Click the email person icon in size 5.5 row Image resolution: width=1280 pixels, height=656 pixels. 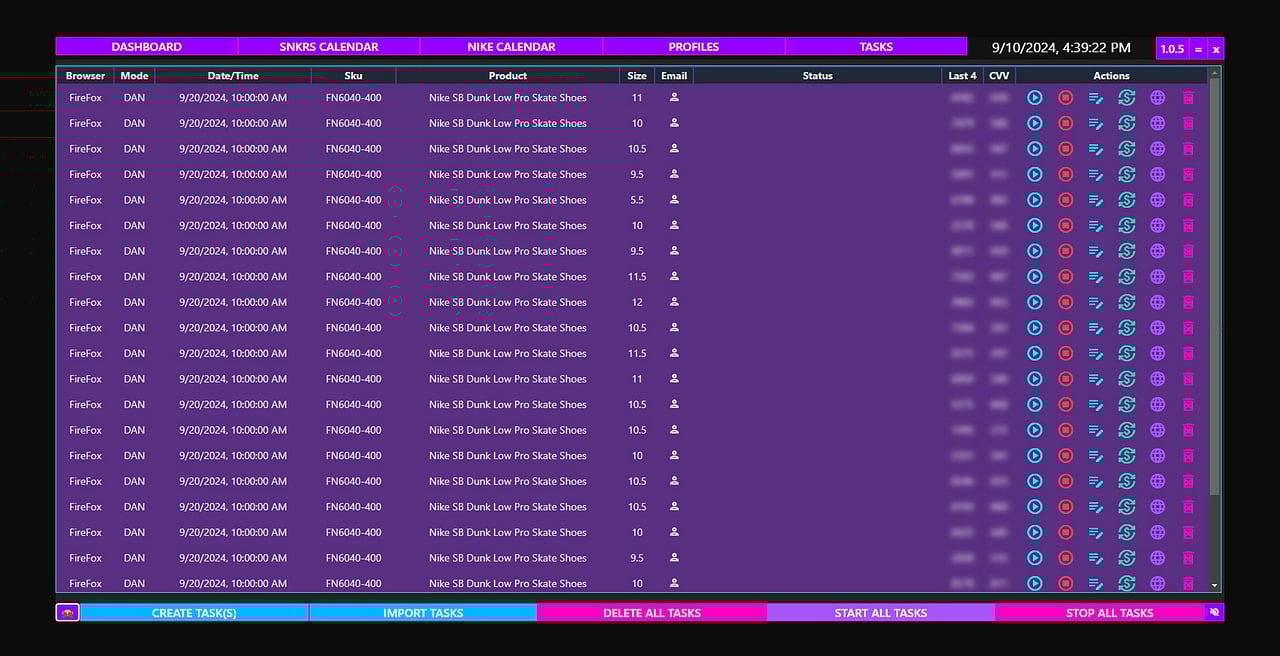pos(674,199)
